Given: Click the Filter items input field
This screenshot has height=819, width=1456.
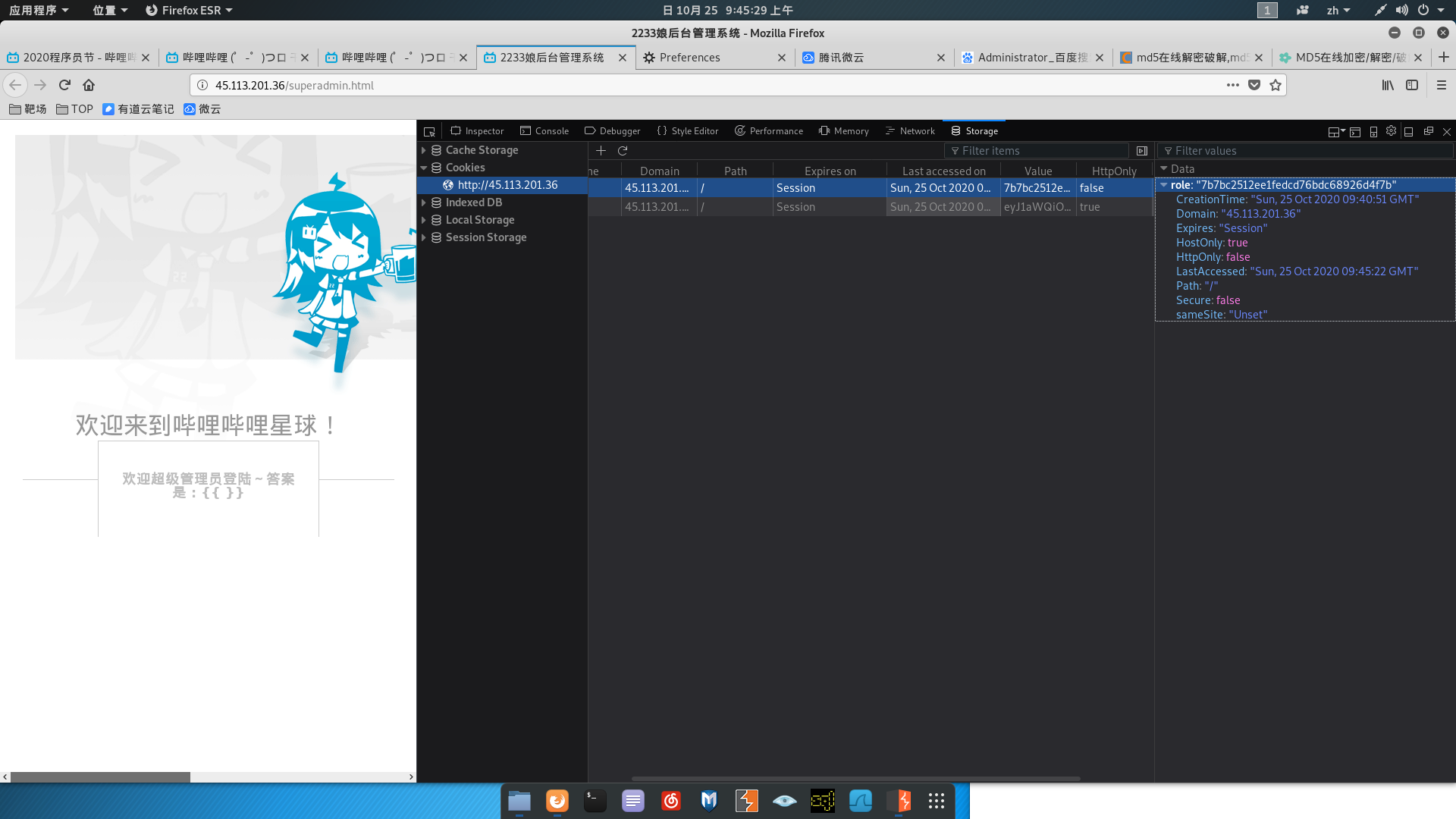Looking at the screenshot, I should click(x=1039, y=151).
